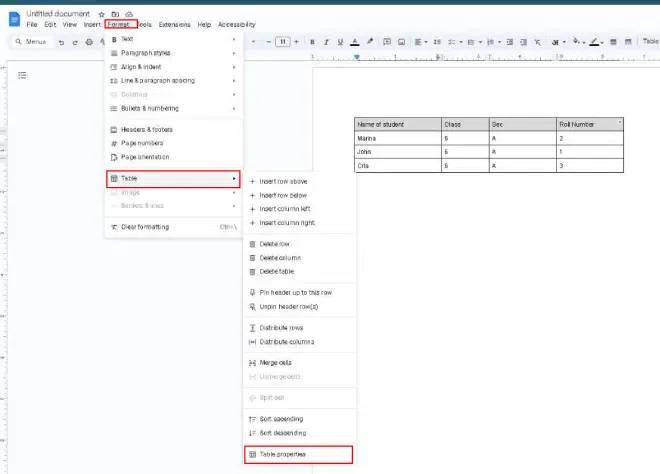660x474 pixels.
Task: Star the Untitled document
Action: [101, 14]
